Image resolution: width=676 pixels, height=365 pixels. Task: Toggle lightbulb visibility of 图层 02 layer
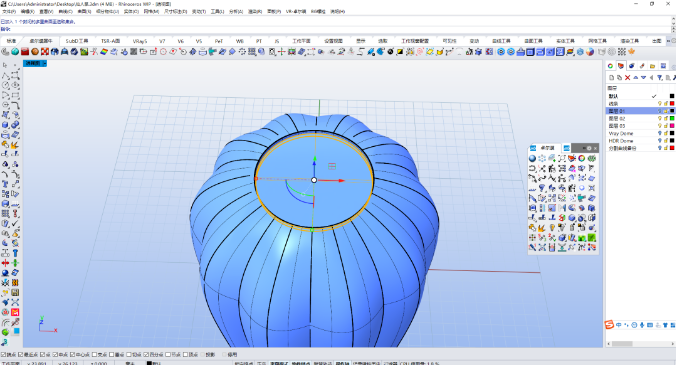point(659,119)
